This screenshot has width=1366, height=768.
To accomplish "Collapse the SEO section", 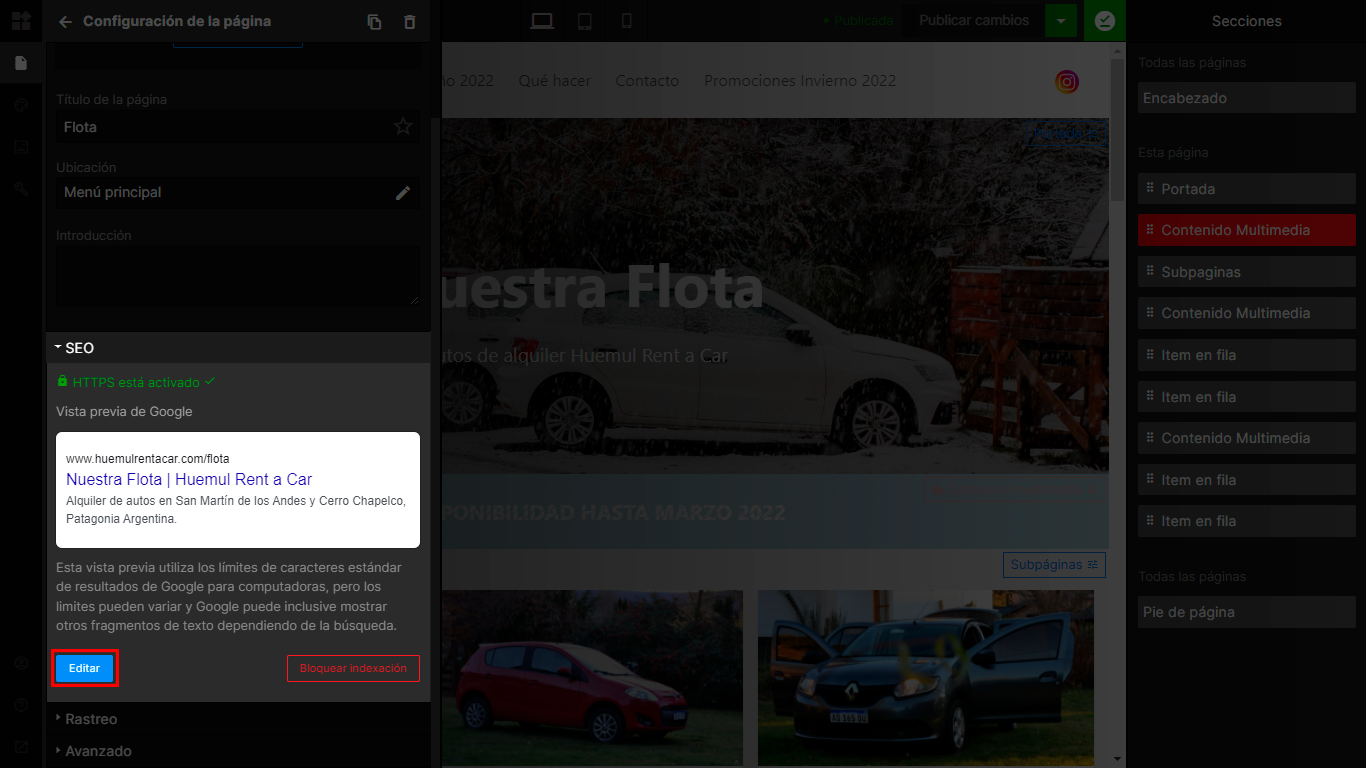I will click(79, 348).
